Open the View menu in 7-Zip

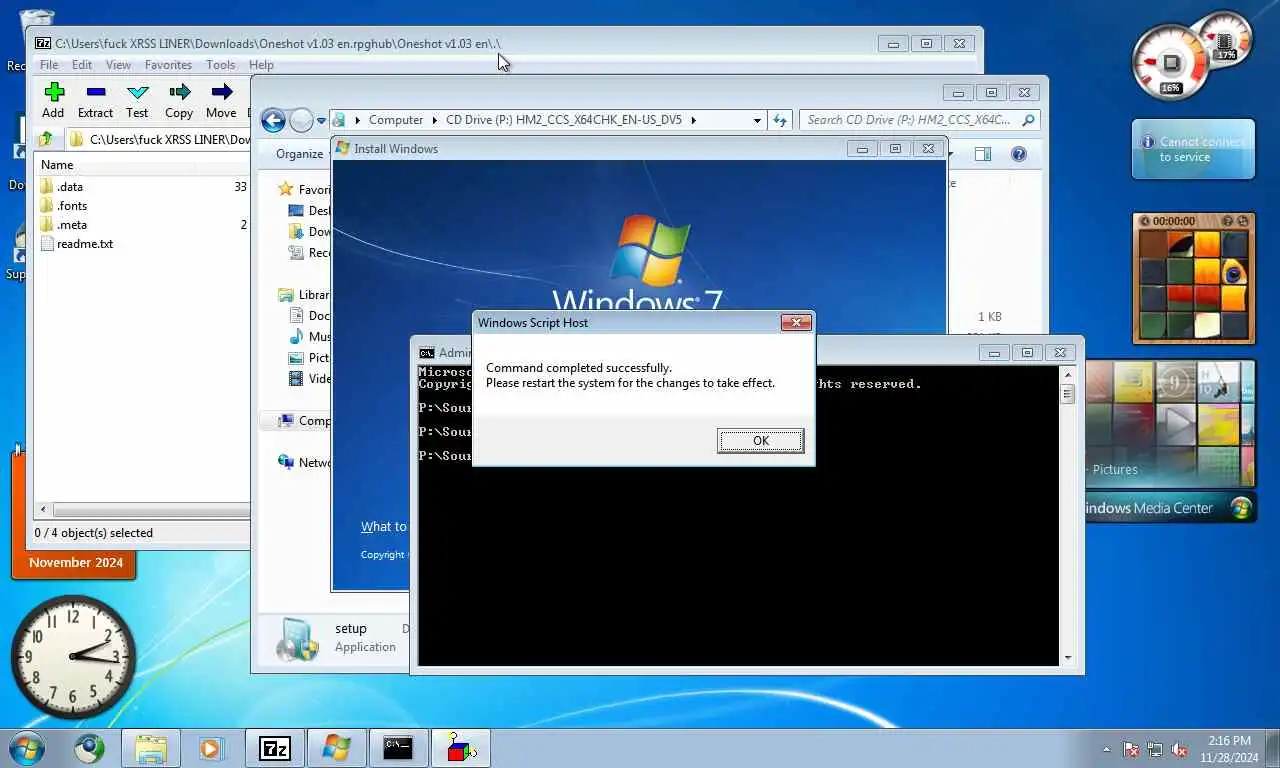pos(118,65)
